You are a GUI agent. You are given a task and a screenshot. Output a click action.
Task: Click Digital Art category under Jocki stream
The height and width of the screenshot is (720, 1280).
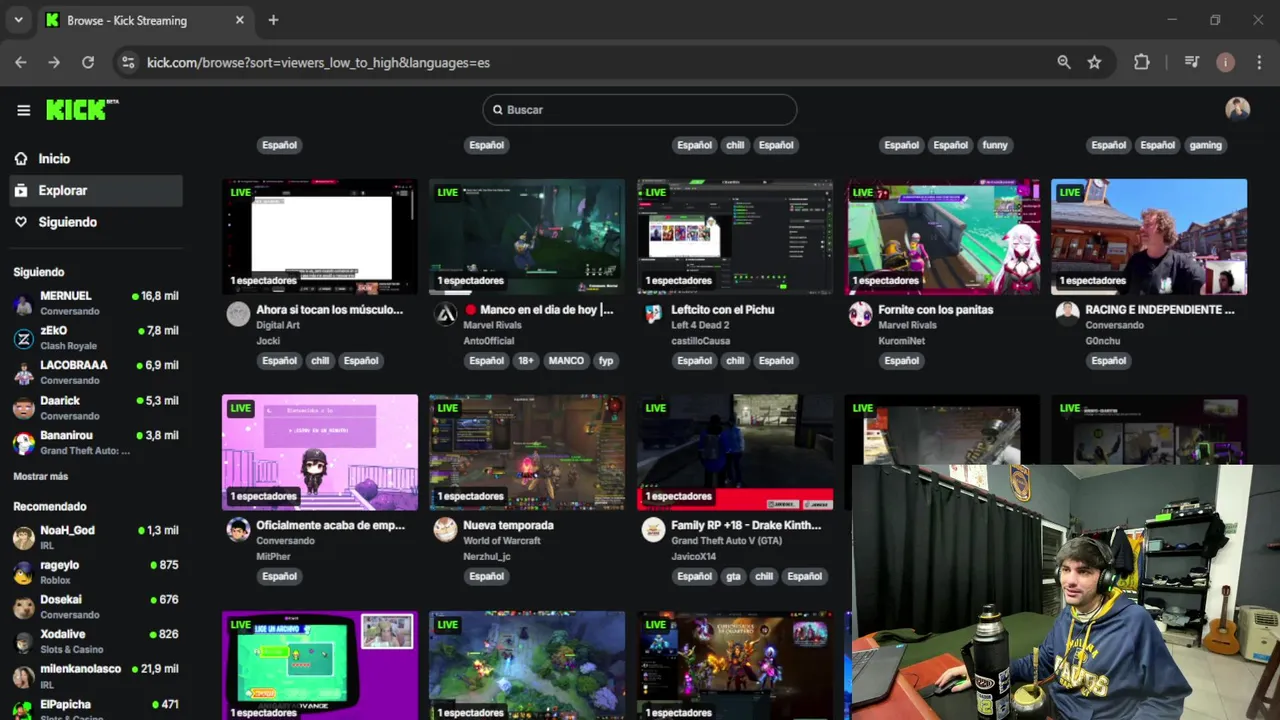(x=278, y=325)
